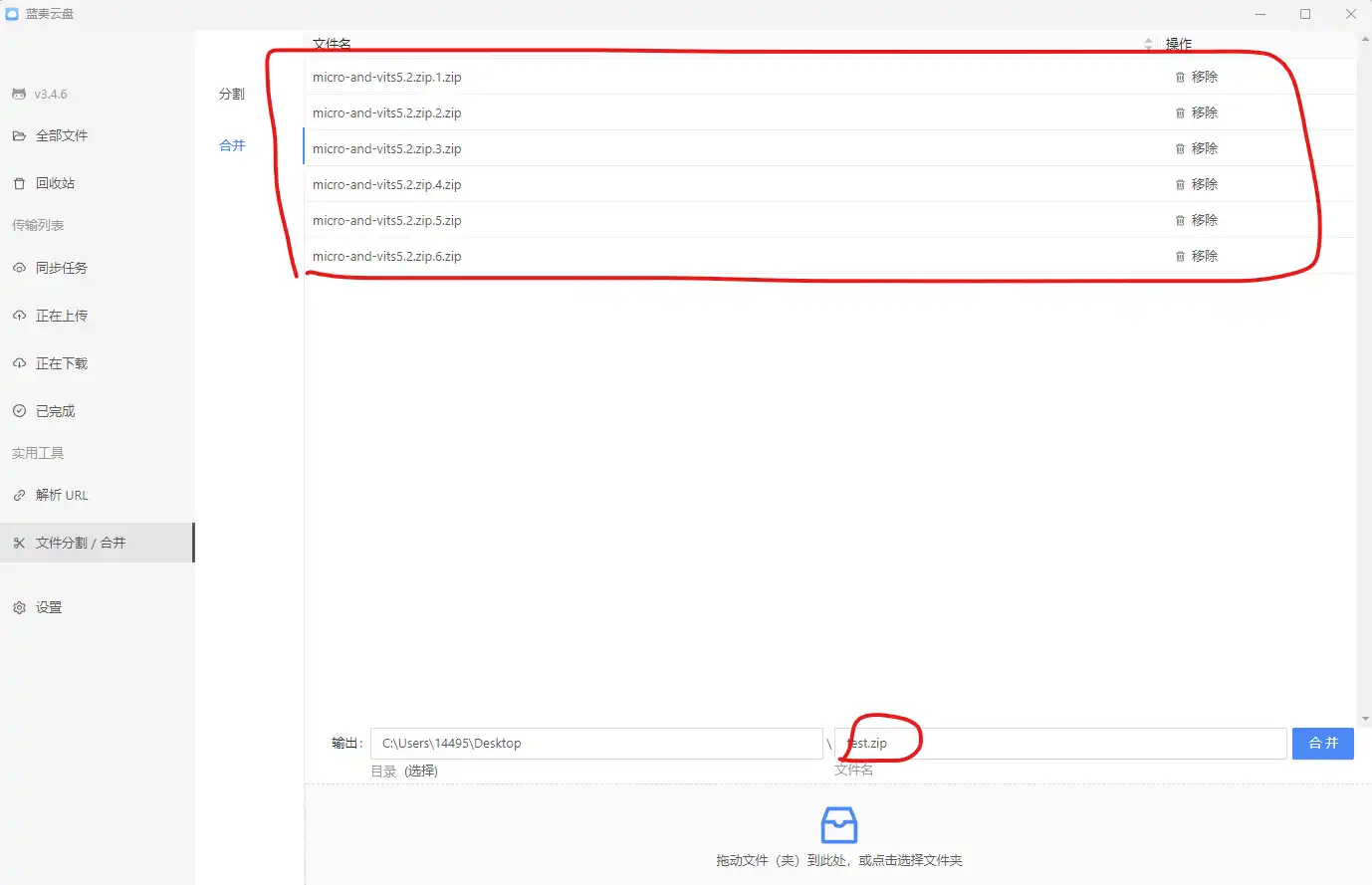This screenshot has height=885, width=1372.
Task: Click the 解析 URL link icon
Action: pyautogui.click(x=19, y=495)
